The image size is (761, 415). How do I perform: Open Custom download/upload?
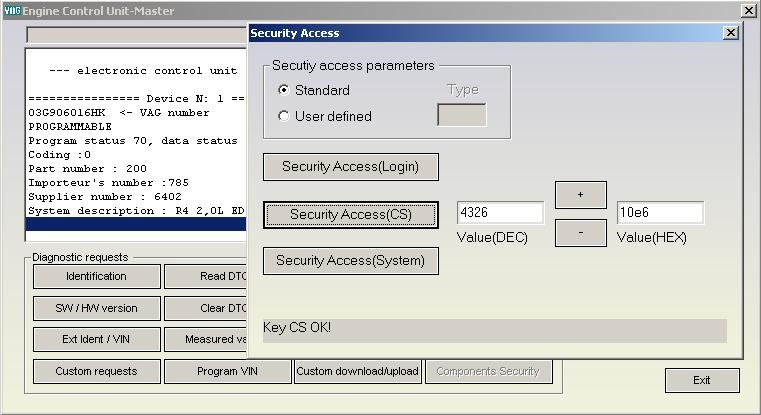pos(358,371)
